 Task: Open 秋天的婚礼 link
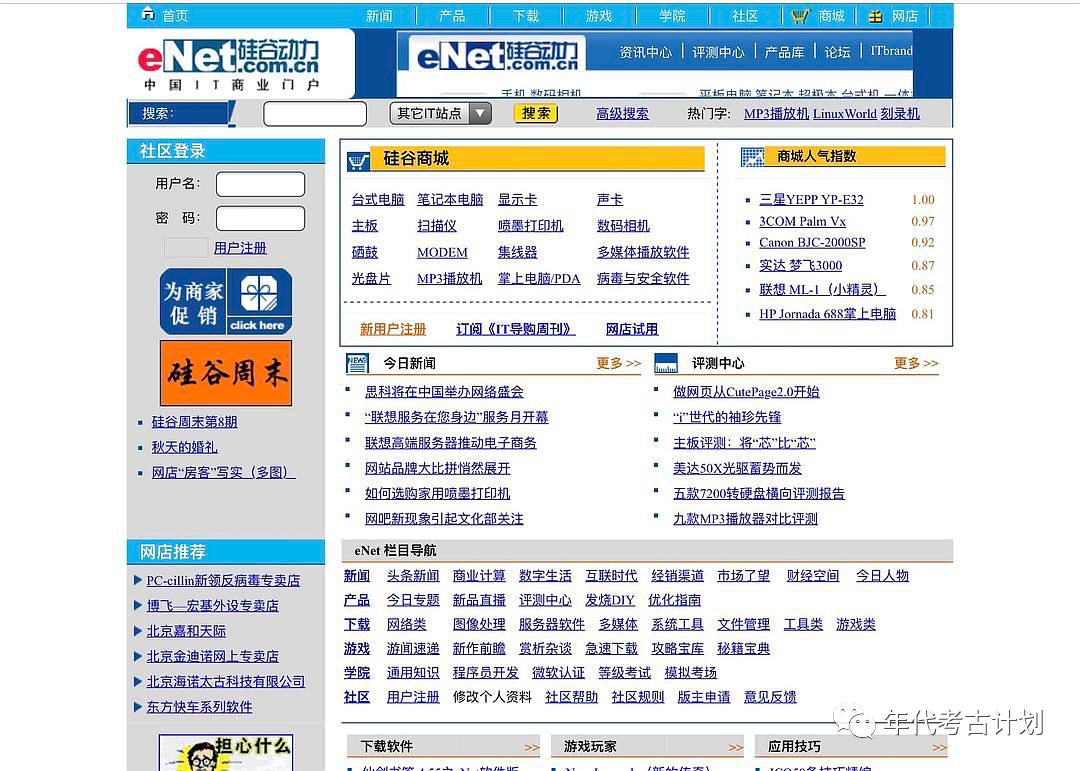point(185,447)
